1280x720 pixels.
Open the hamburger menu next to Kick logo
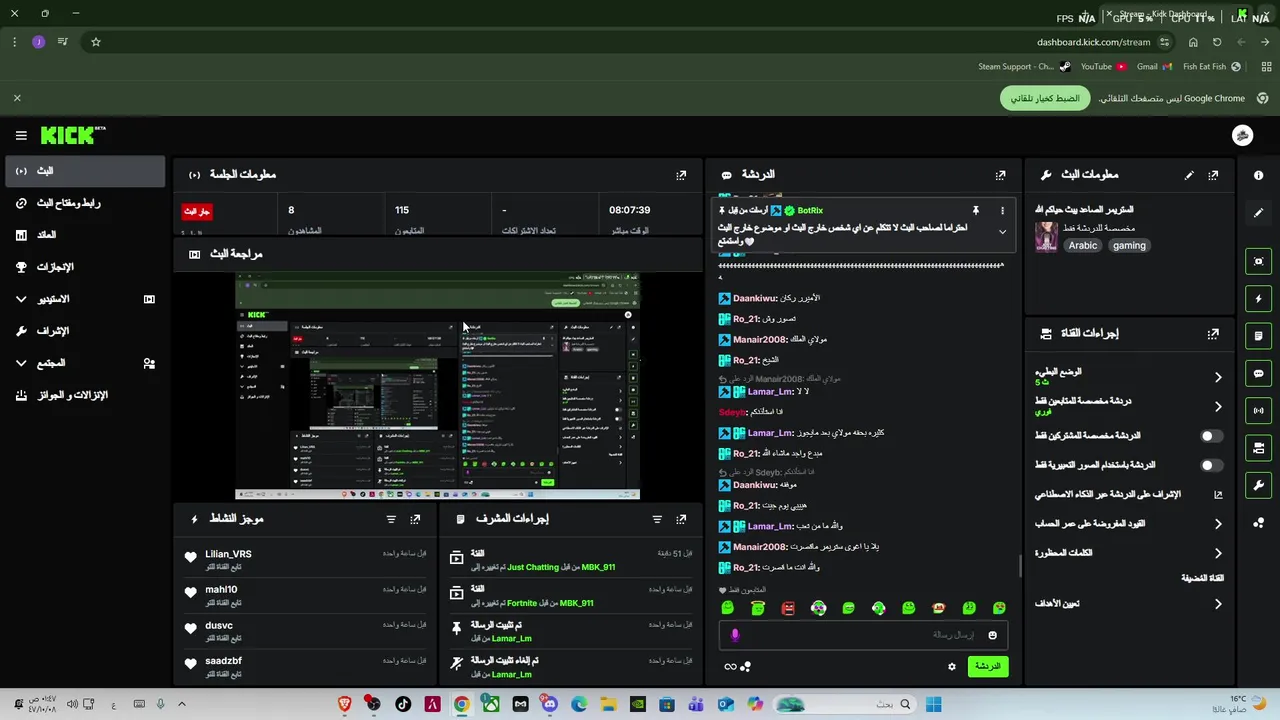21,135
